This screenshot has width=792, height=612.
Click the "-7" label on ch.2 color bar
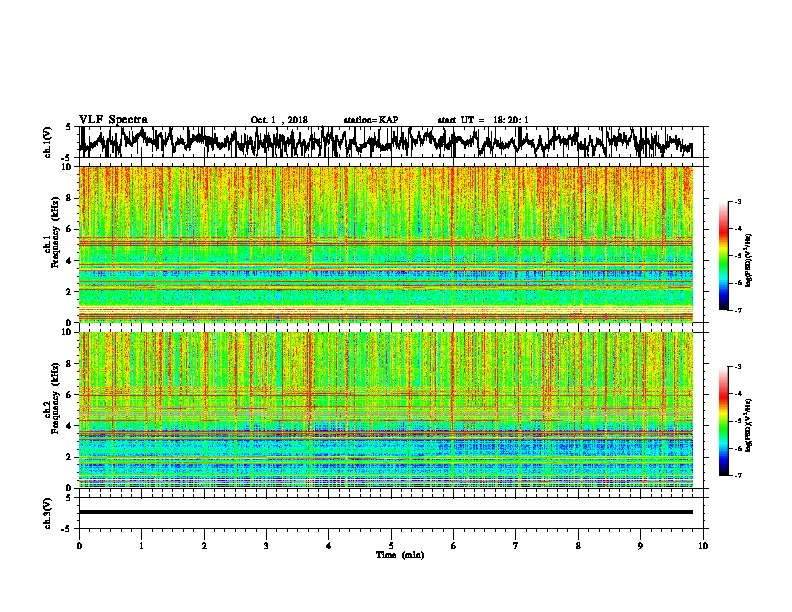click(738, 475)
